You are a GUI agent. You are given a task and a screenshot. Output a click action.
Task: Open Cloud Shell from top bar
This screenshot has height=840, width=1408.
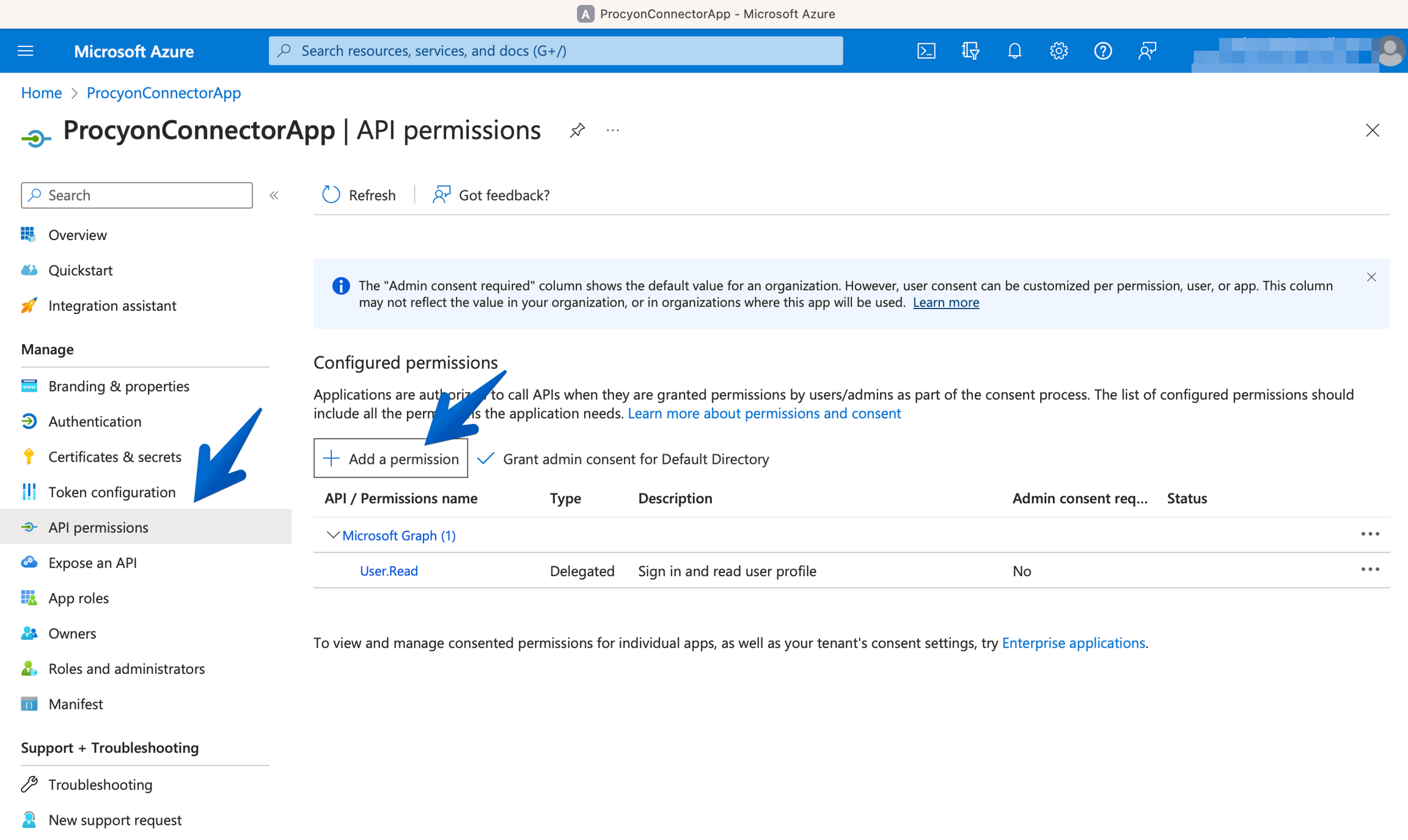point(926,51)
